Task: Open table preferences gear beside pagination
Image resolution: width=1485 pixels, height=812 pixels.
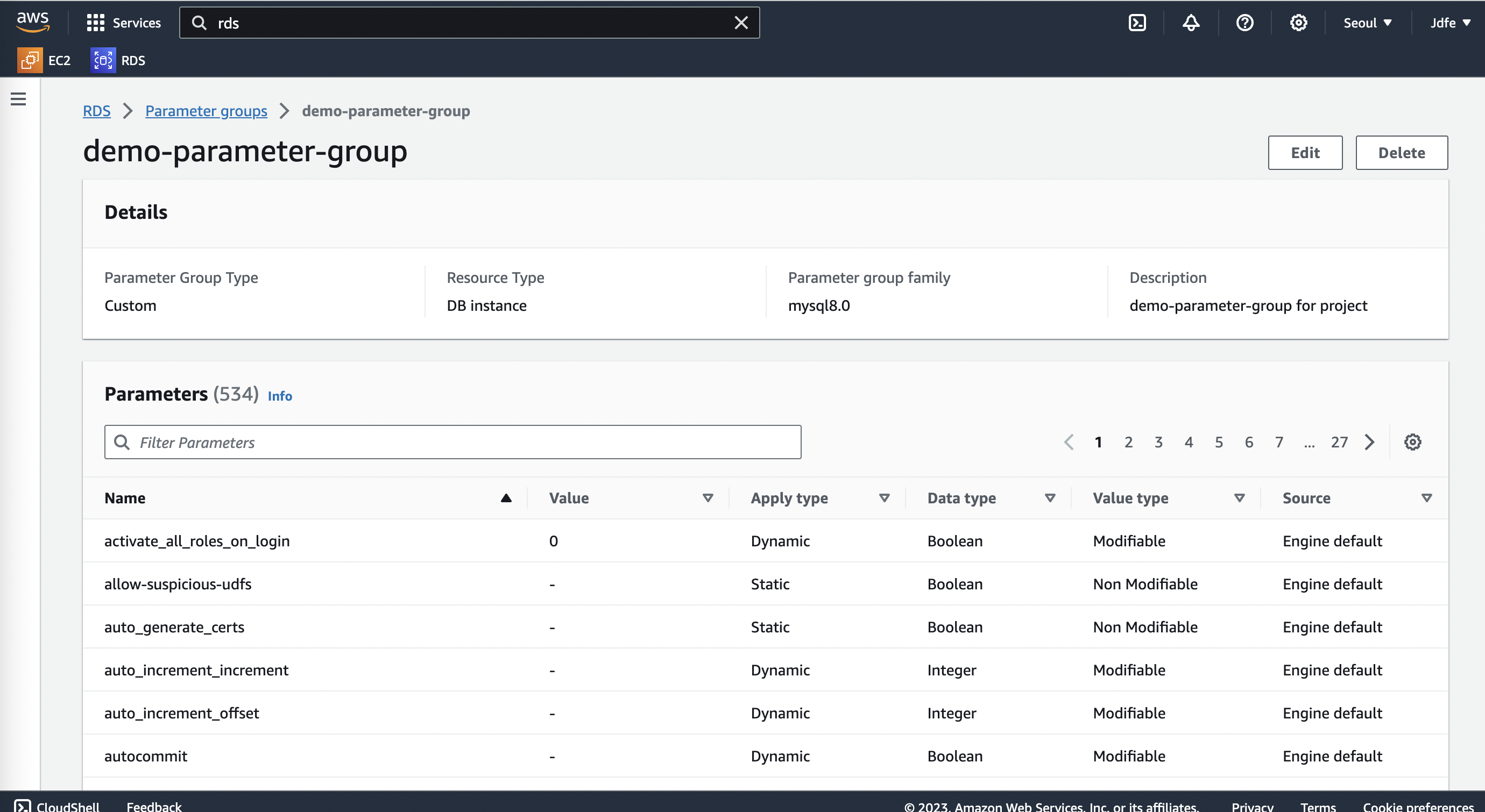Action: click(x=1412, y=442)
